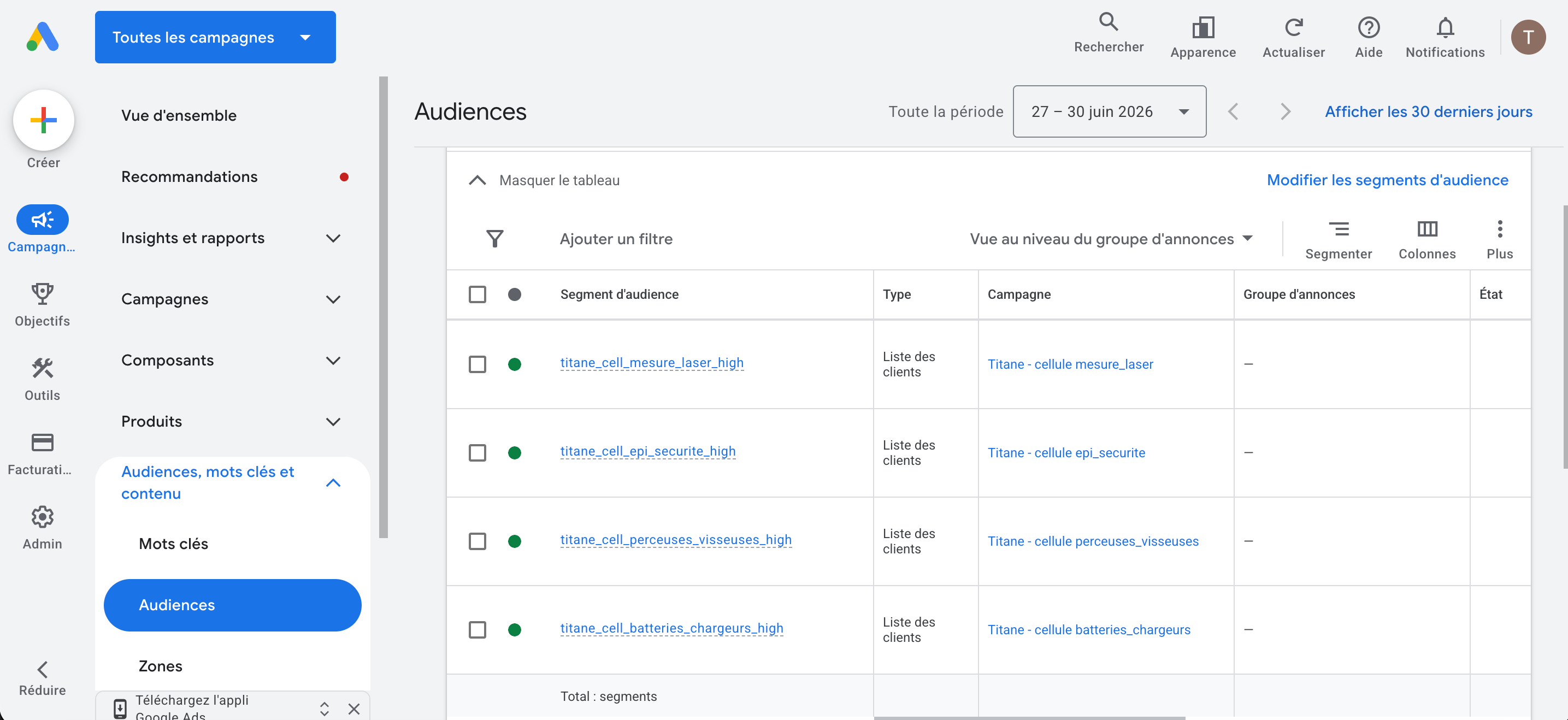Collapse table via Masquer le tableau
This screenshot has height=720, width=1568.
coord(544,180)
